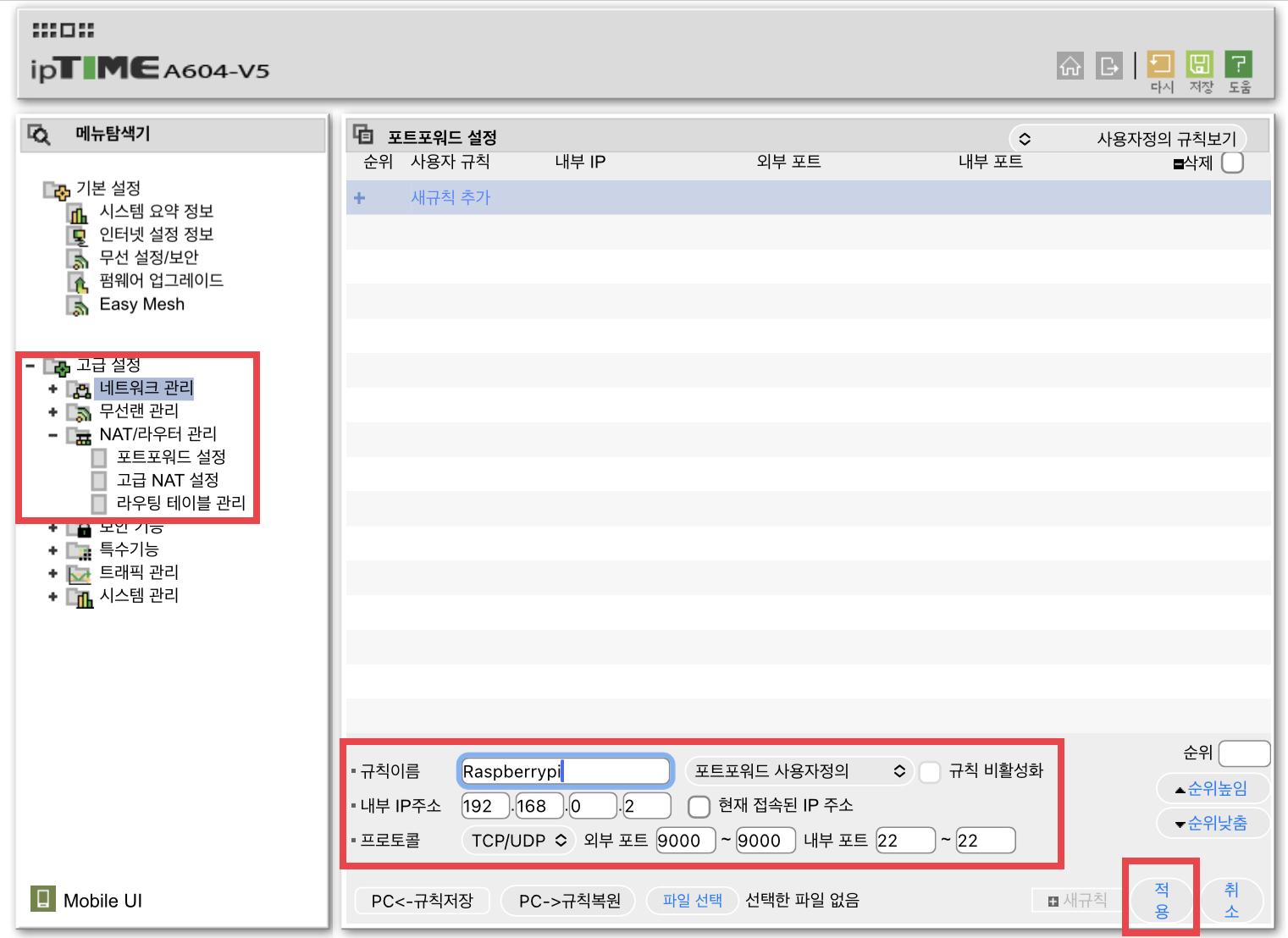Viewport: 1288px width, 938px height.
Task: Select 시스템 요약 정보 in the menu tree
Action: point(158,211)
